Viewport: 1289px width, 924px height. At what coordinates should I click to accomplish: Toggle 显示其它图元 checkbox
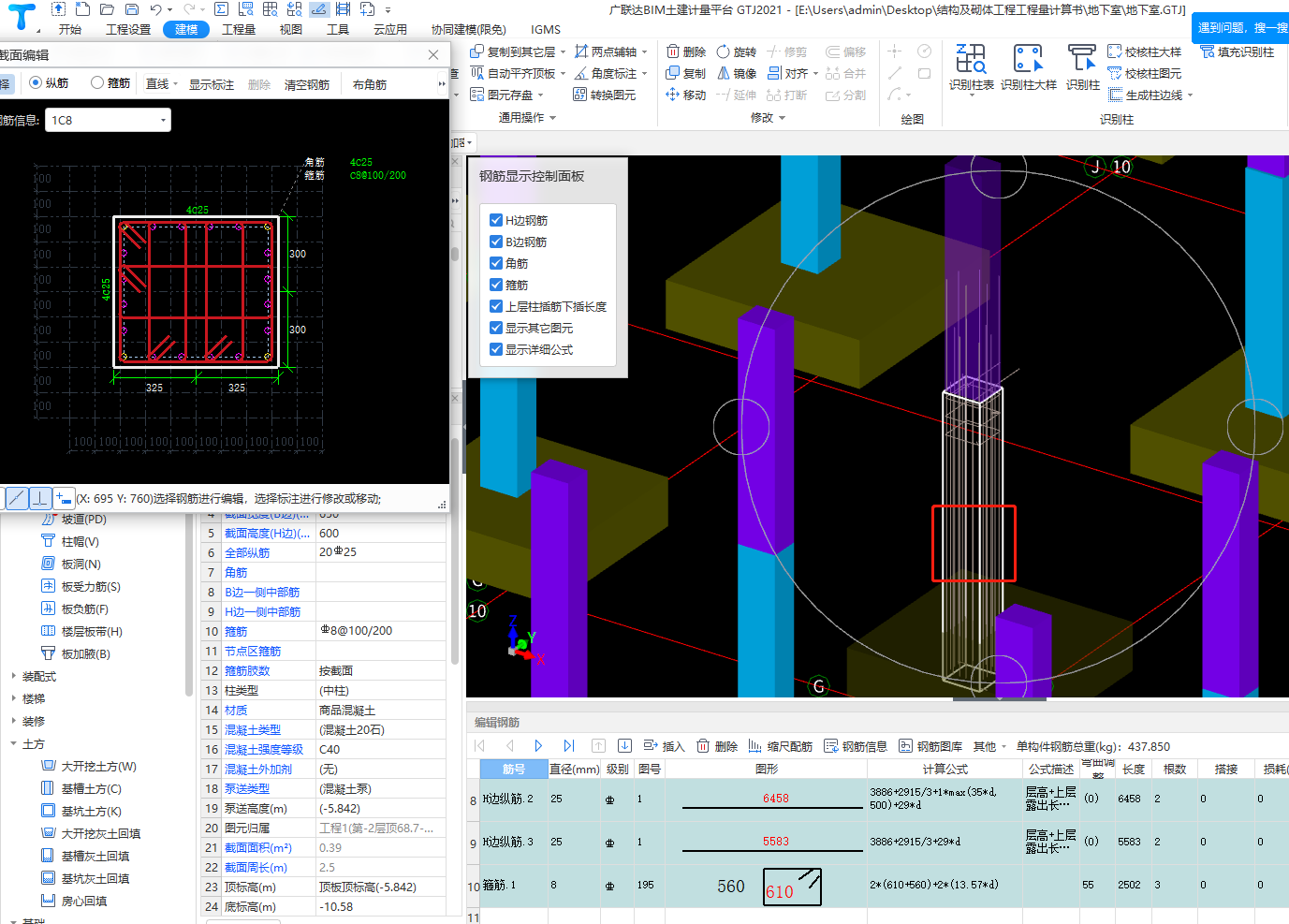pos(496,328)
